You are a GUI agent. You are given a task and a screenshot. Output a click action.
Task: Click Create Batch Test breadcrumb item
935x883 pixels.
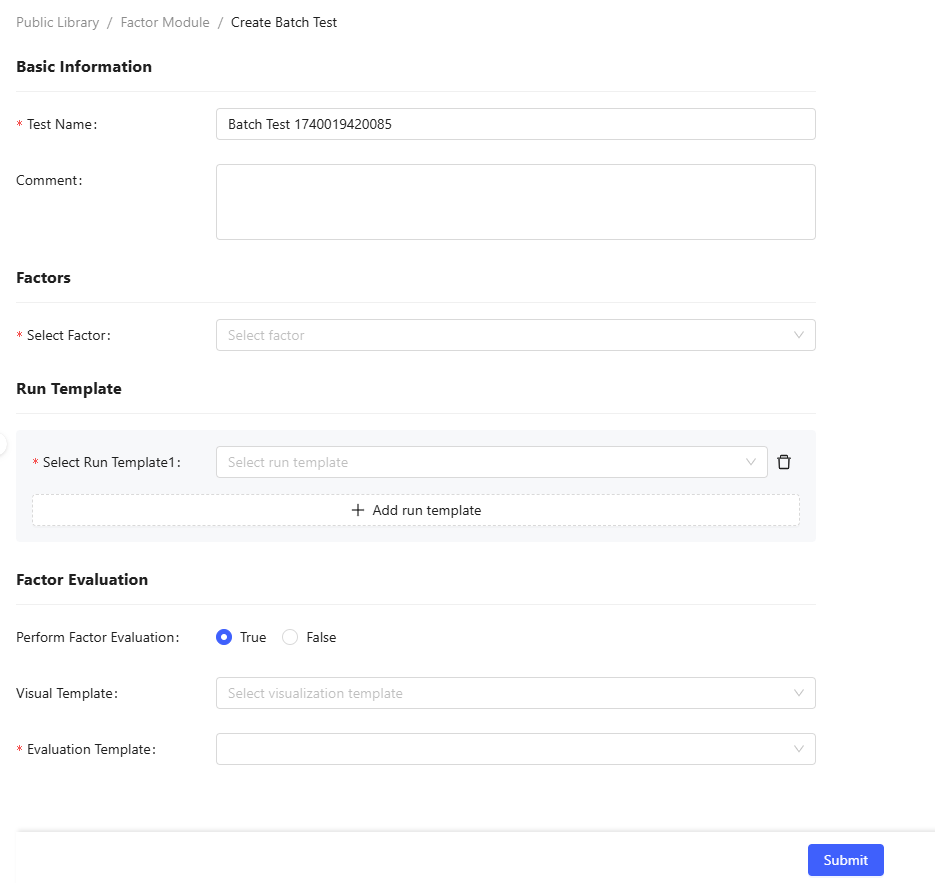284,22
